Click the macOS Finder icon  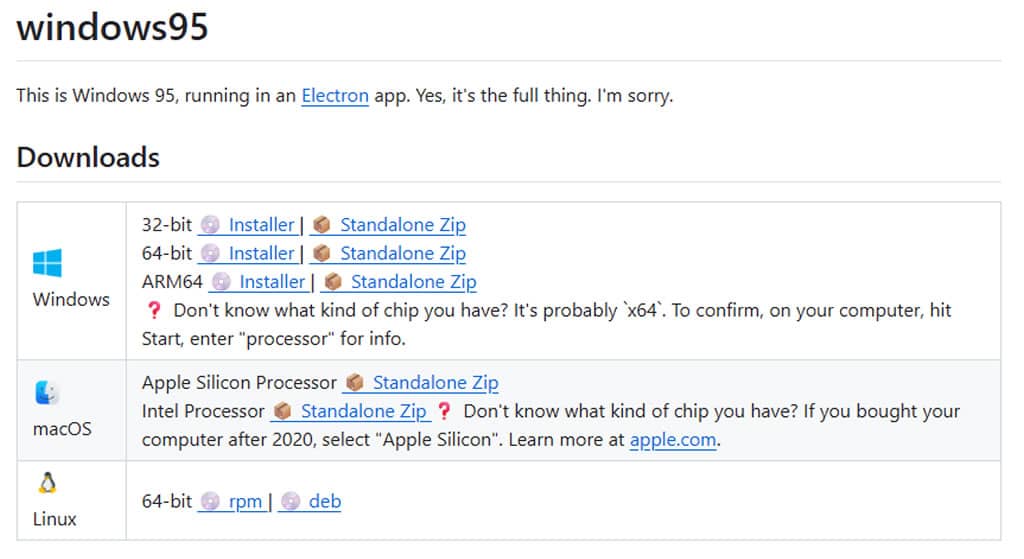[46, 392]
